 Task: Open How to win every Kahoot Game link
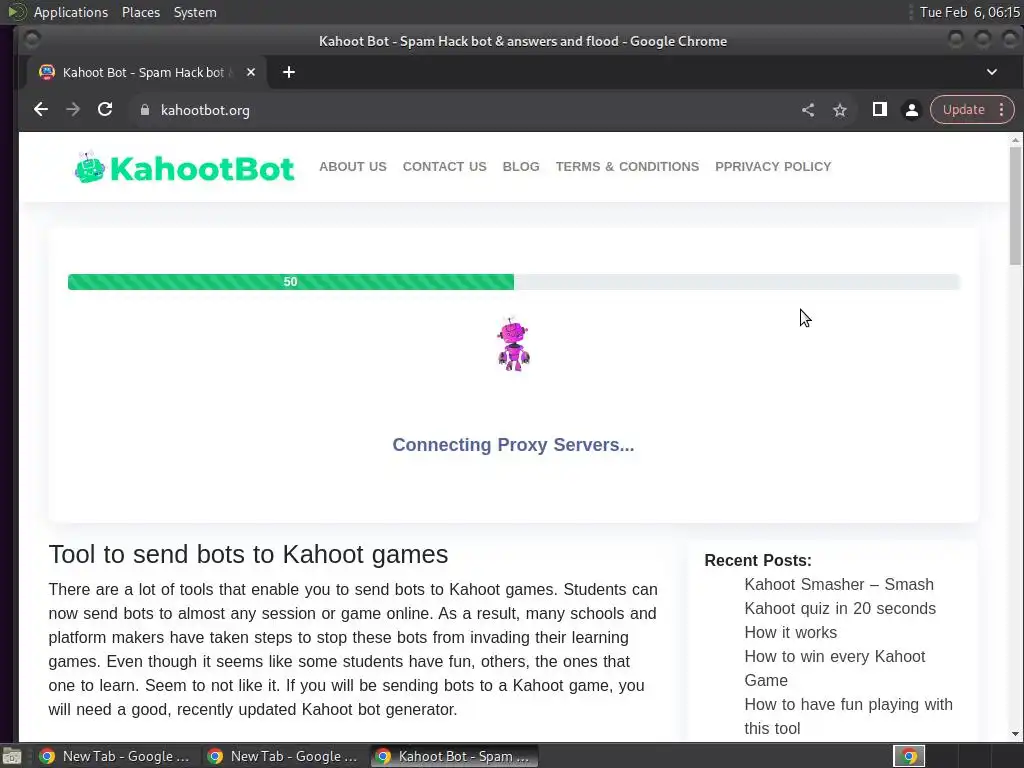[x=835, y=668]
